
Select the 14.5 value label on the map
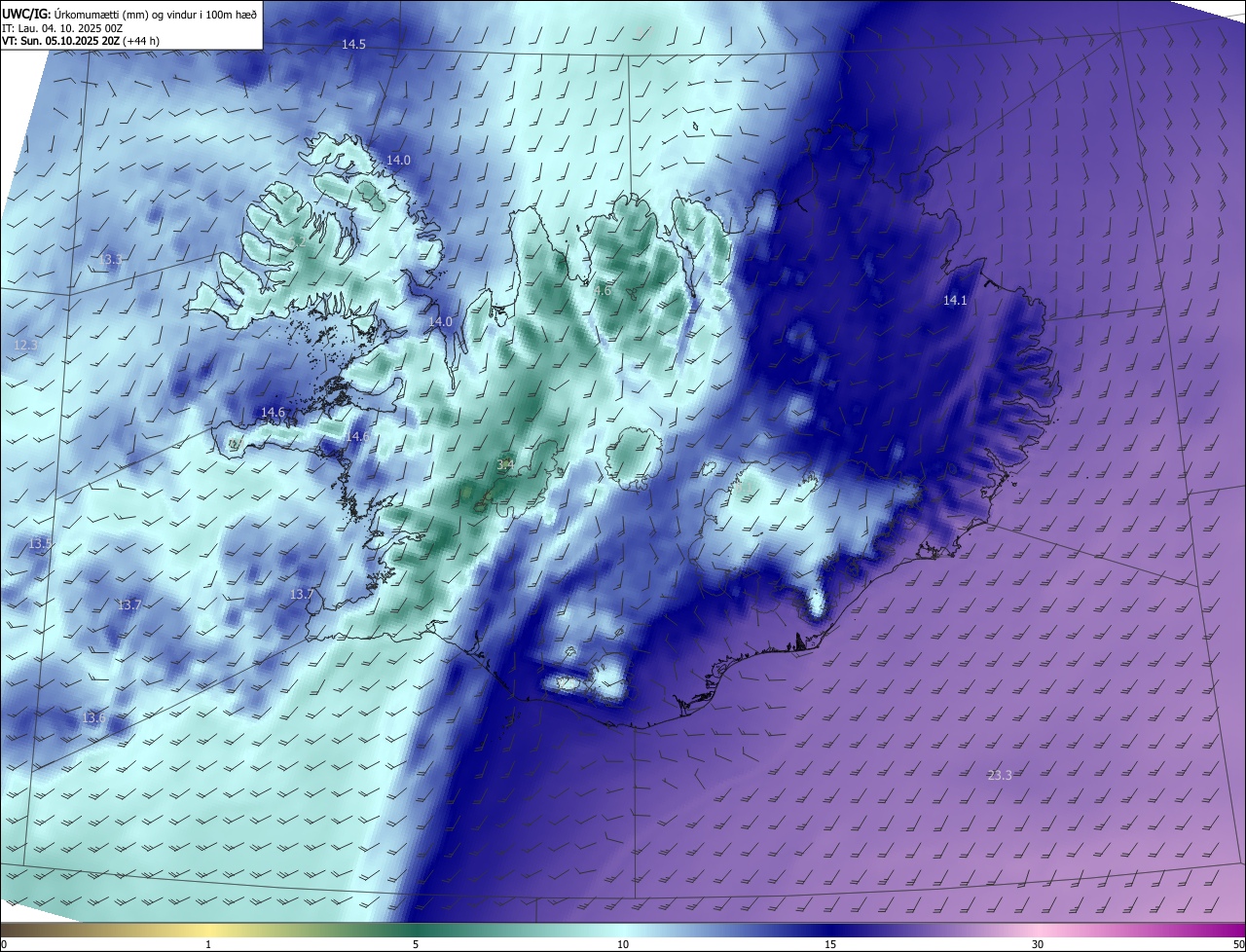pos(353,45)
